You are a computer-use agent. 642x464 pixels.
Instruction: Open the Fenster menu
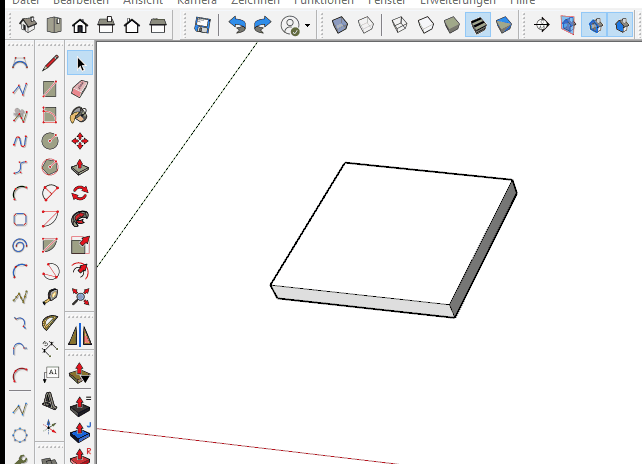pos(385,2)
